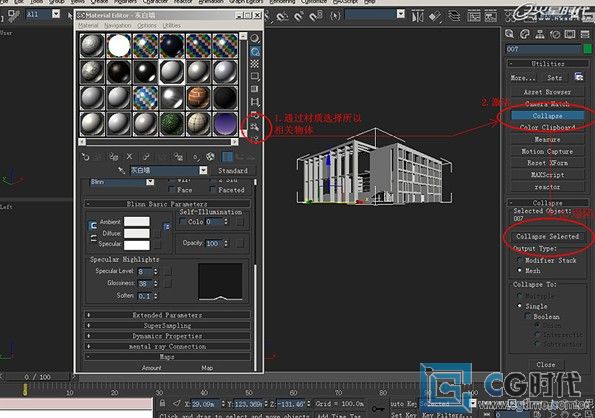Expand mental ray Connection rollout
The height and width of the screenshot is (418, 595).
(167, 347)
